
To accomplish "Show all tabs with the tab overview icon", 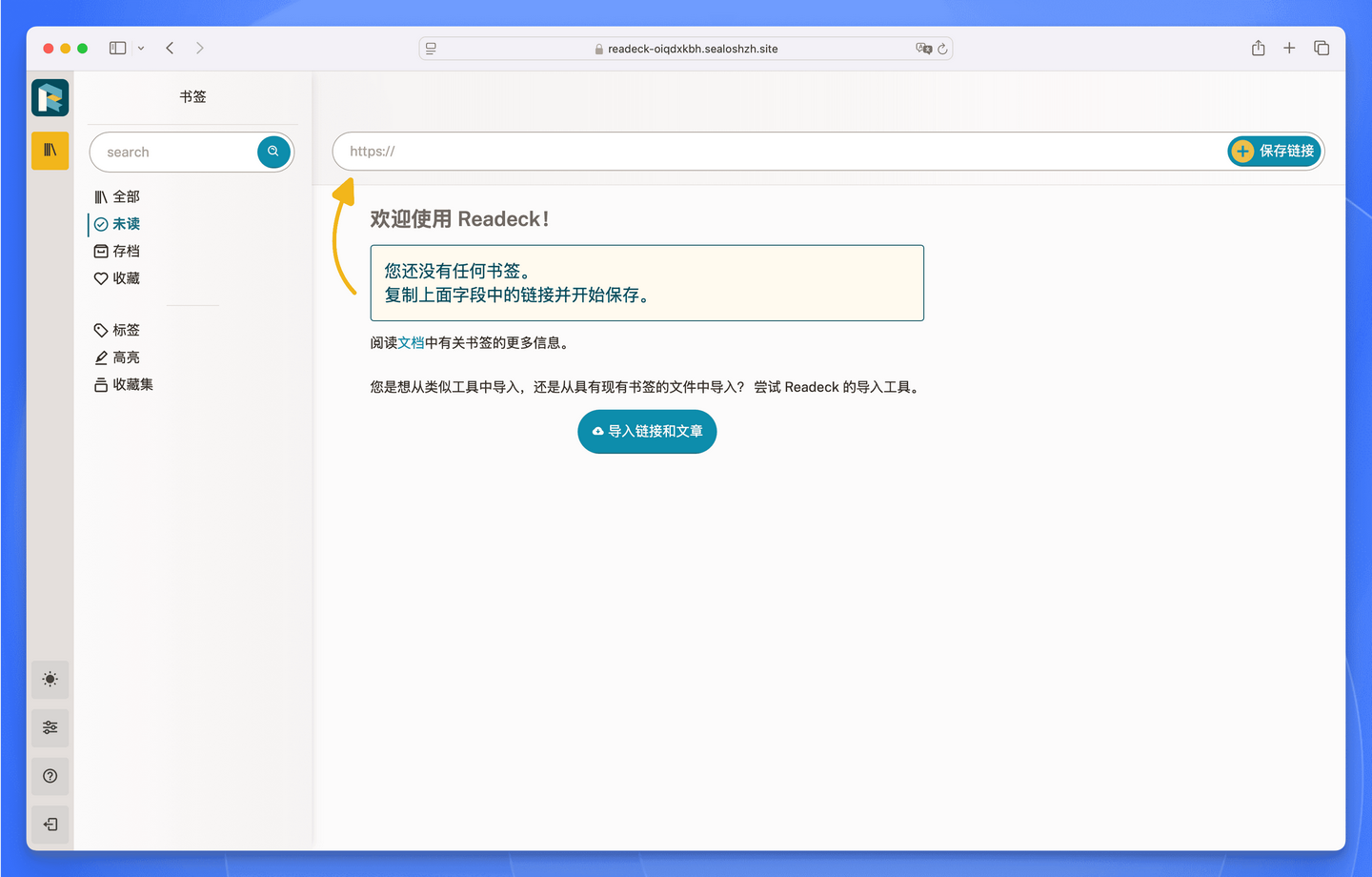I will pyautogui.click(x=1322, y=48).
